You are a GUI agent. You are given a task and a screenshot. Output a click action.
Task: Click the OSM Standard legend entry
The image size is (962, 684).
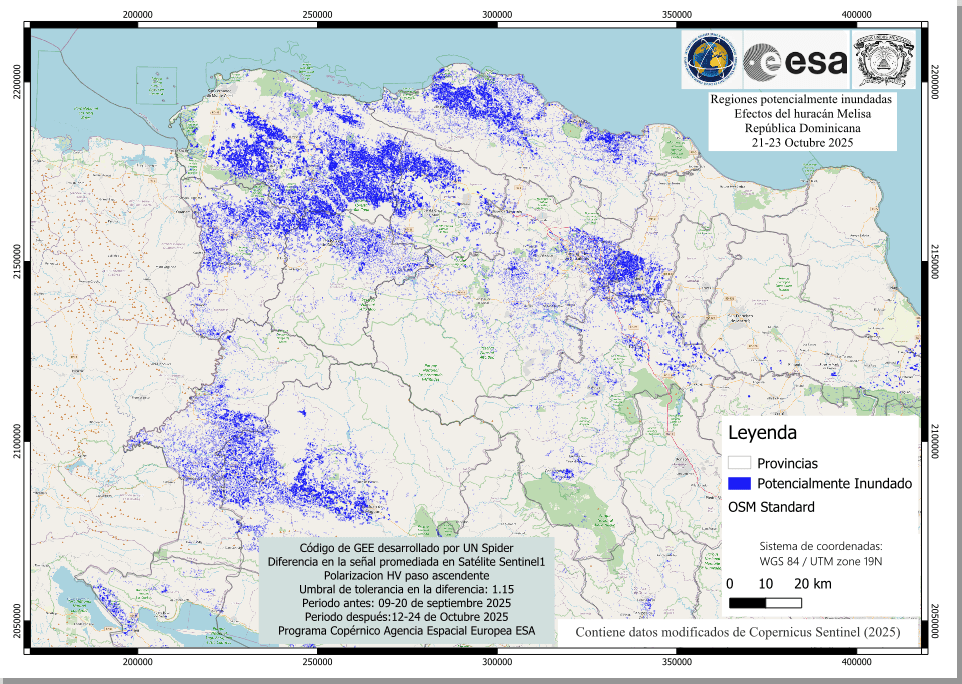[771, 507]
